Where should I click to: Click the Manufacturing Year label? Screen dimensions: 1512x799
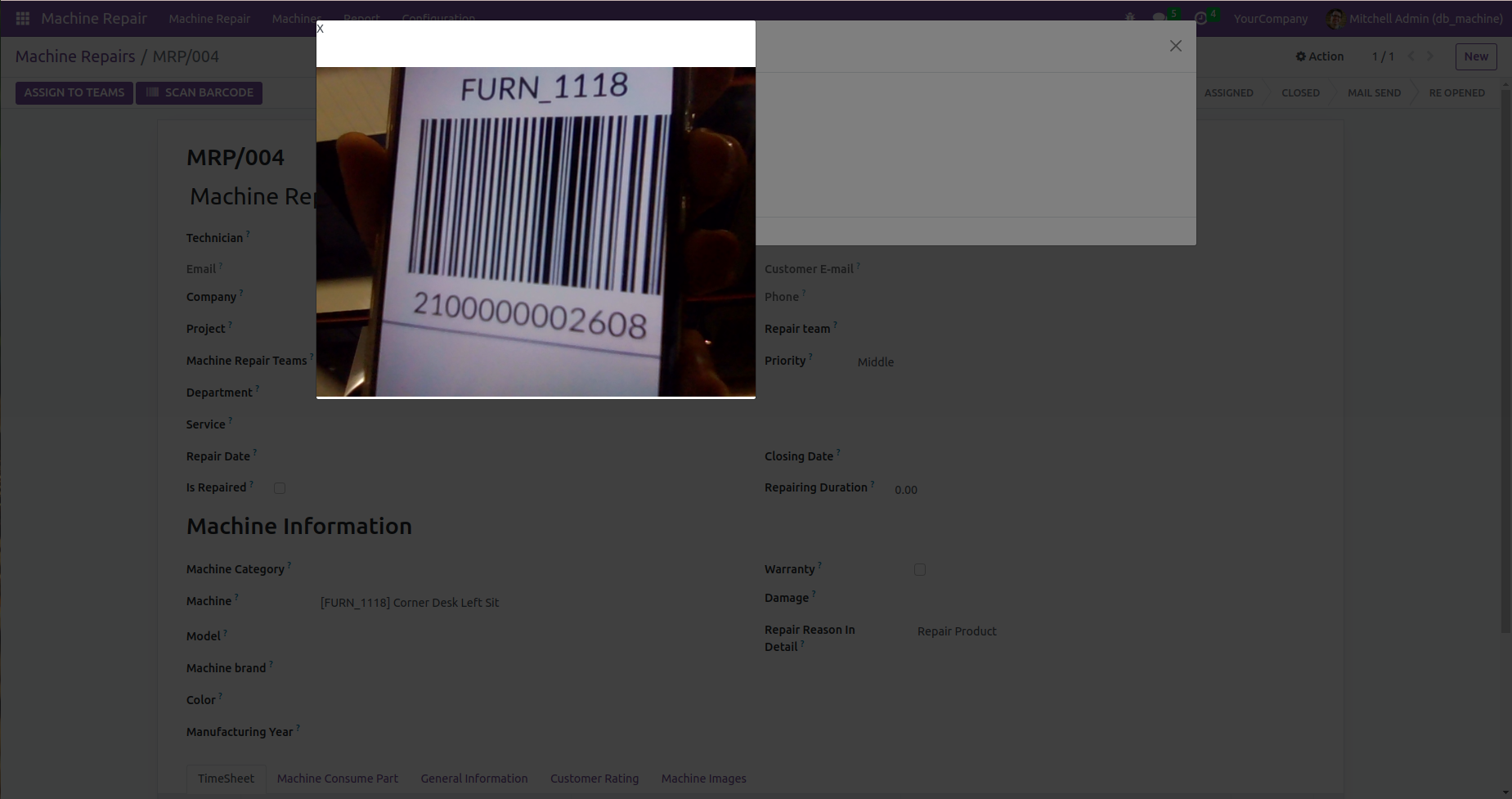pyautogui.click(x=240, y=732)
